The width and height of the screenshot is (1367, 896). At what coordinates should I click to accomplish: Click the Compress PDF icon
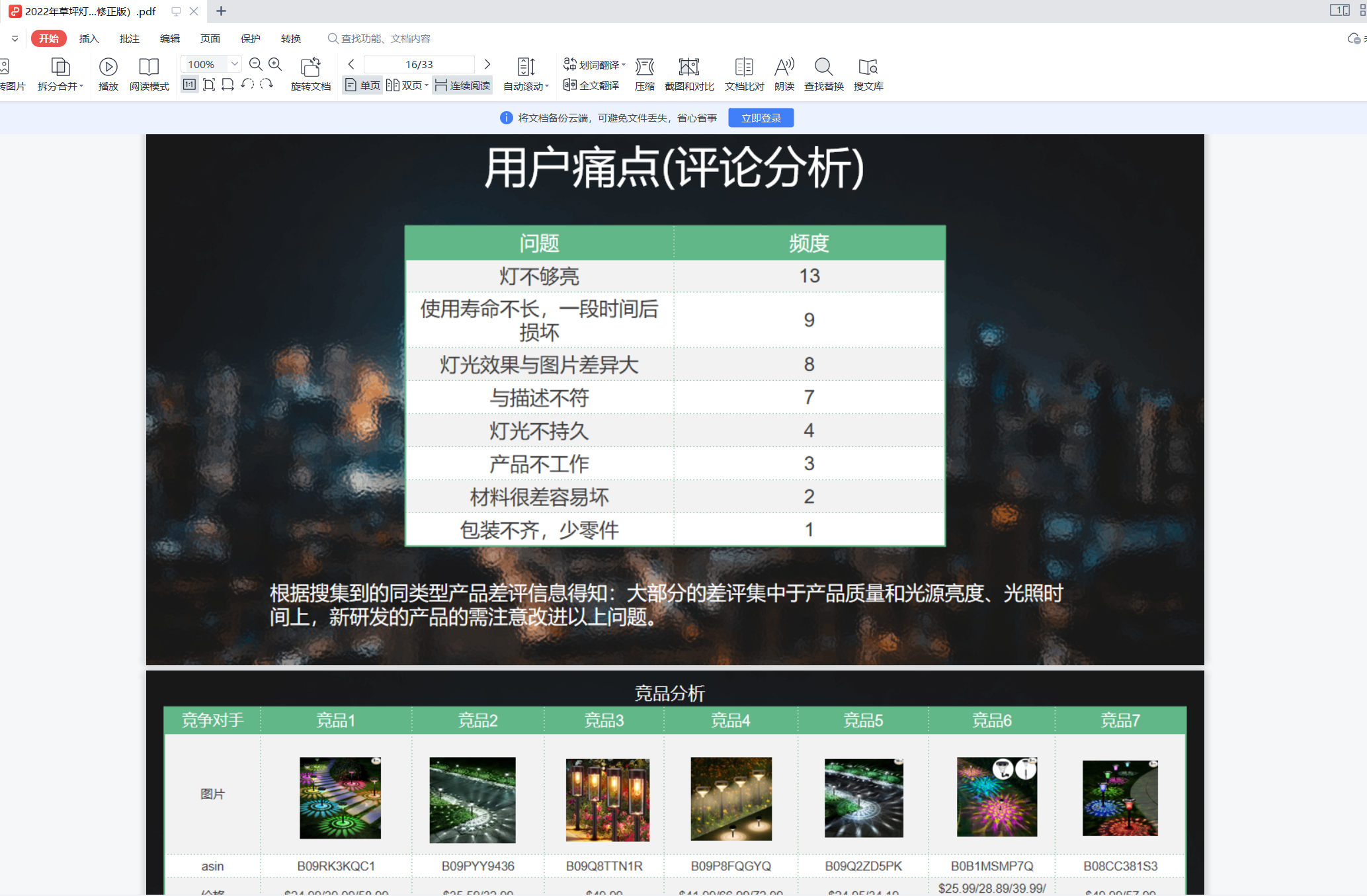(x=644, y=67)
